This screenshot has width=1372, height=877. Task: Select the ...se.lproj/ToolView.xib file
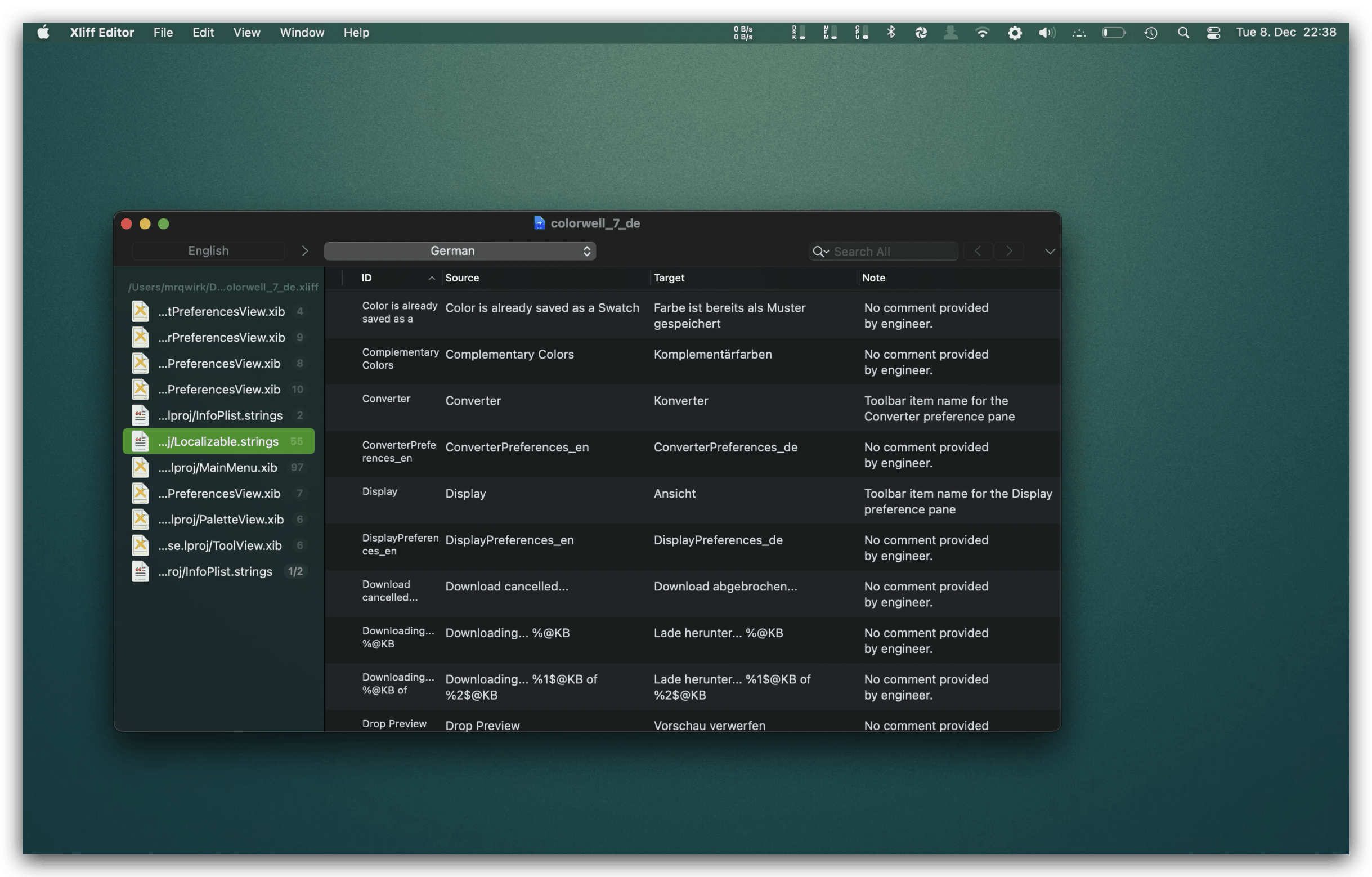(219, 545)
